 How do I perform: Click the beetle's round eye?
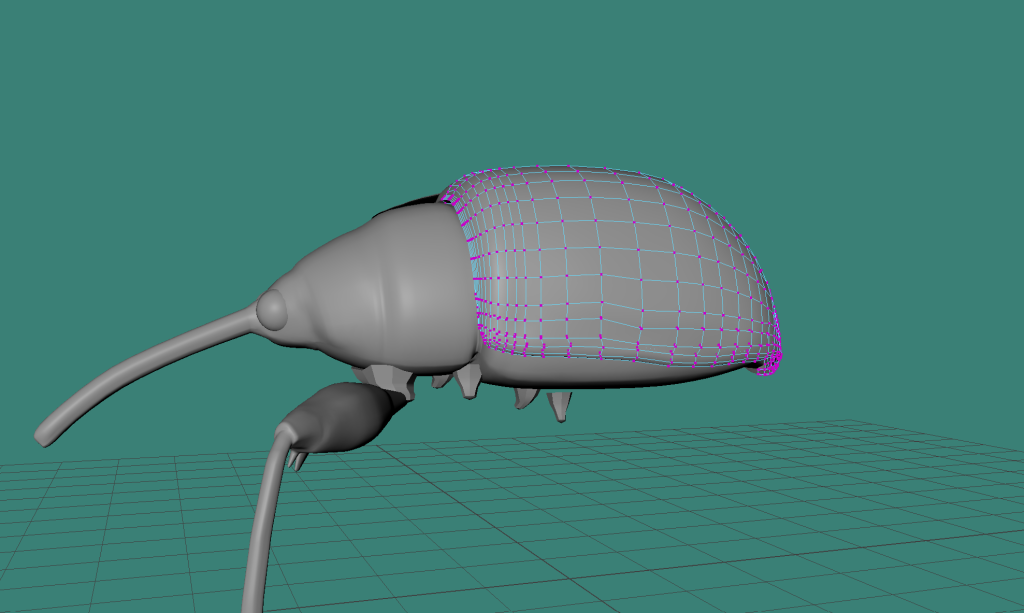click(x=271, y=312)
